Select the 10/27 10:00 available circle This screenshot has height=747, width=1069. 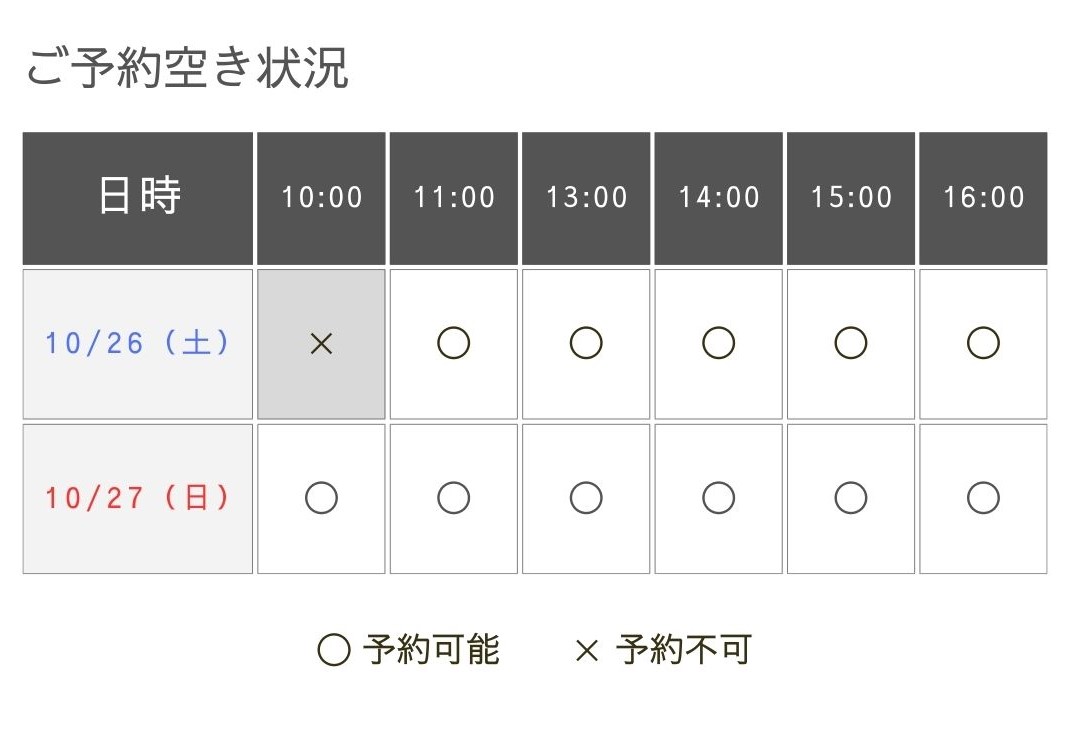321,498
